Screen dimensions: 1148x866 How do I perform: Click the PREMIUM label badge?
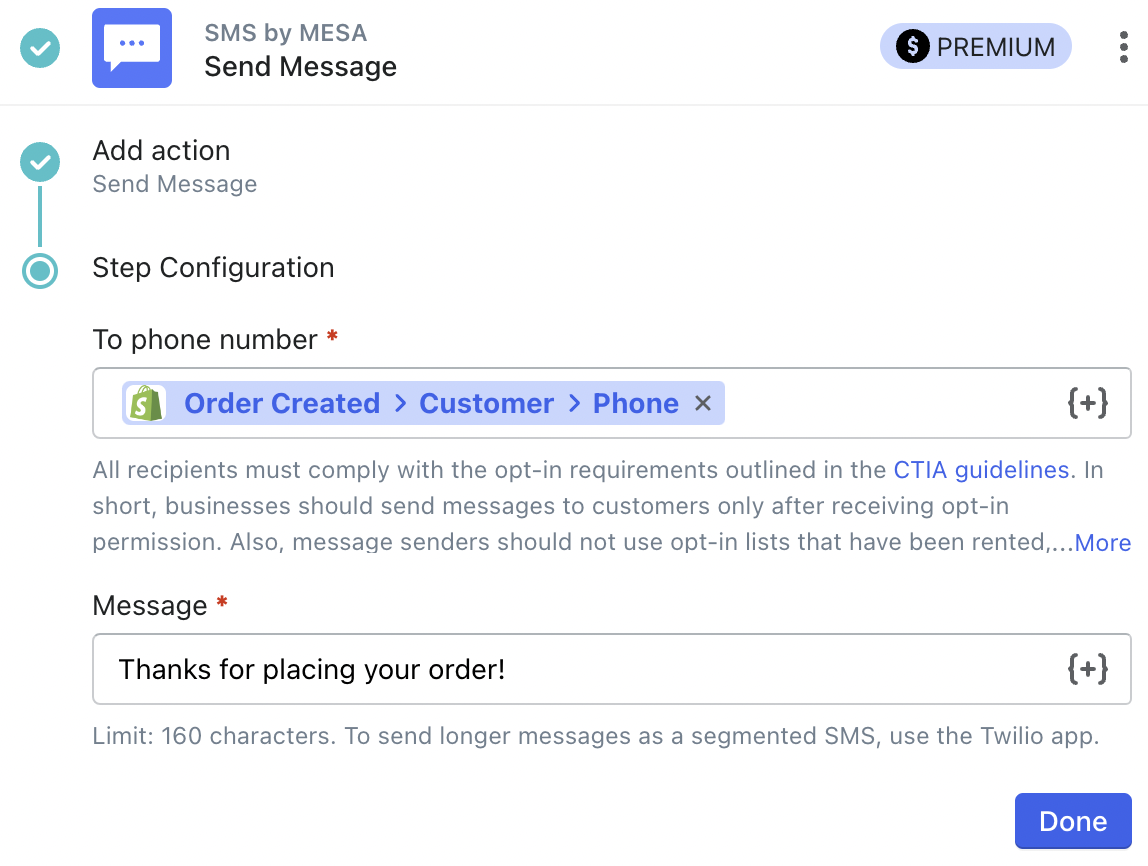coord(994,47)
